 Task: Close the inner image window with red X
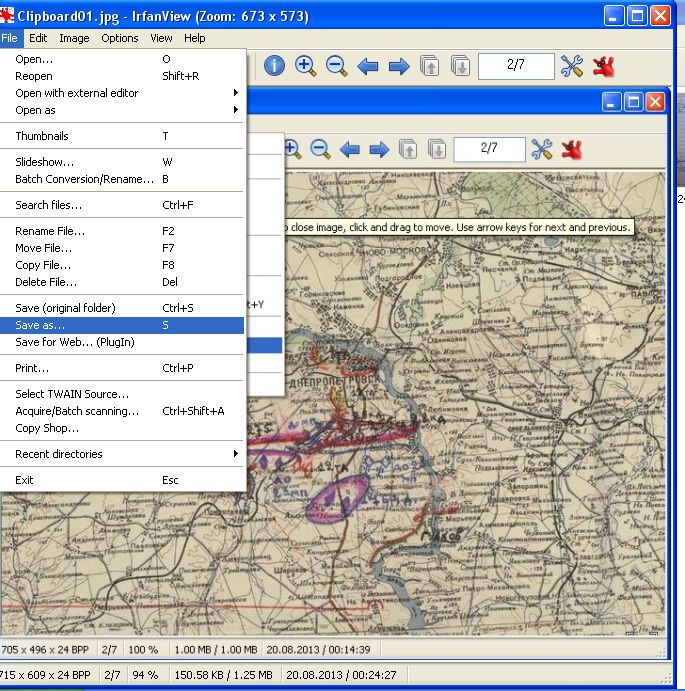point(655,102)
